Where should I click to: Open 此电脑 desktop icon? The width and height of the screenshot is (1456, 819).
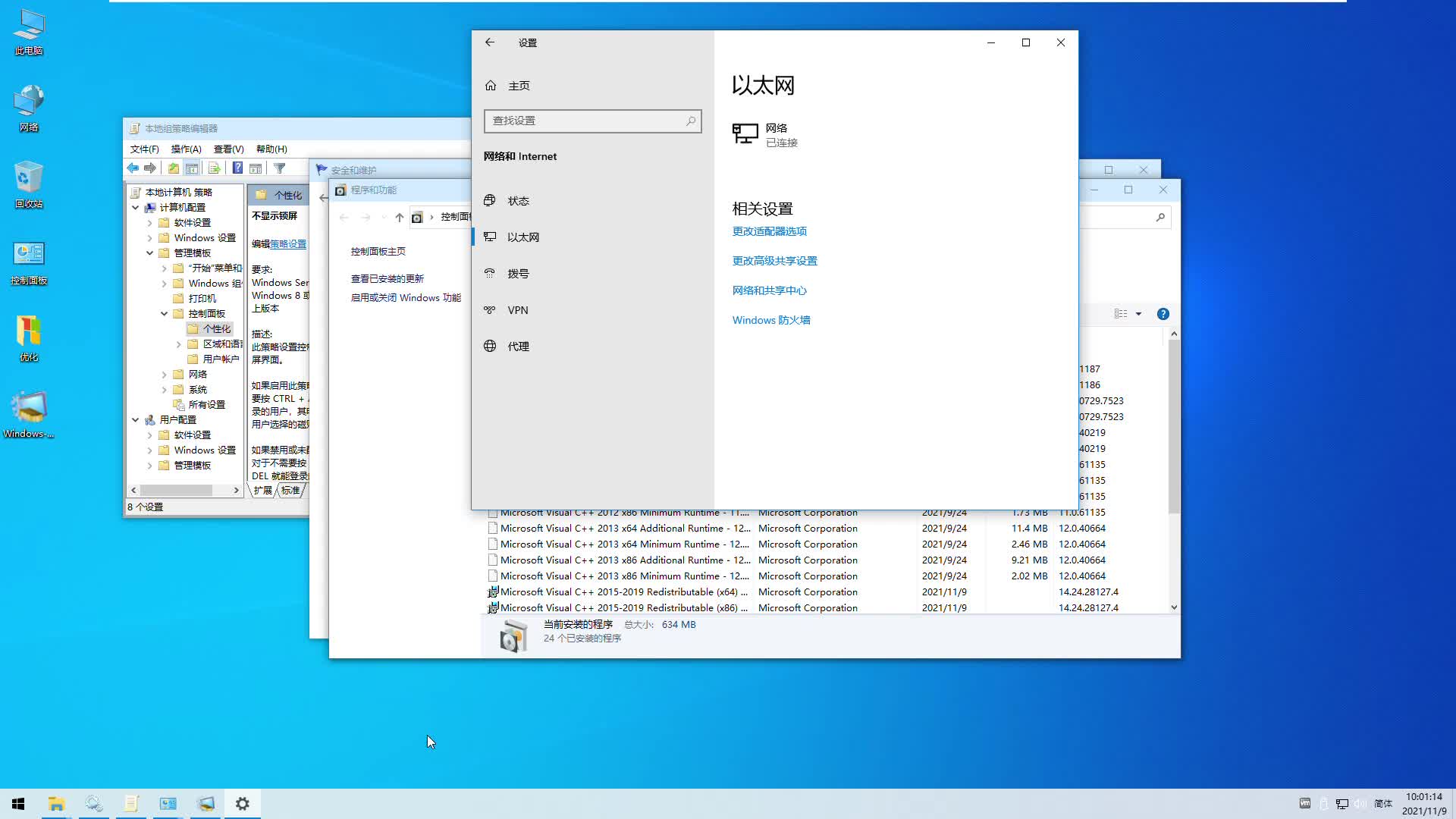pos(29,33)
